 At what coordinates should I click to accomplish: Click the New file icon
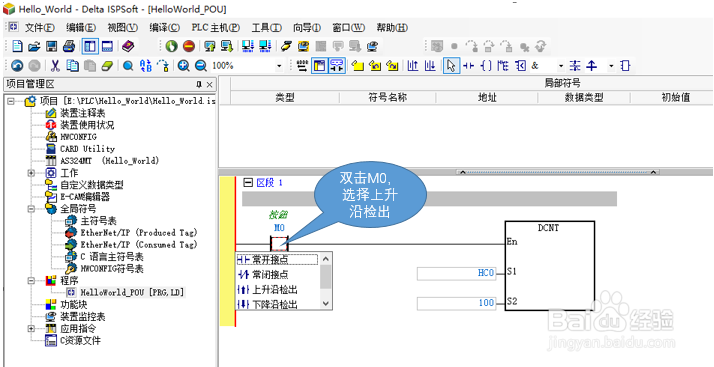17,46
